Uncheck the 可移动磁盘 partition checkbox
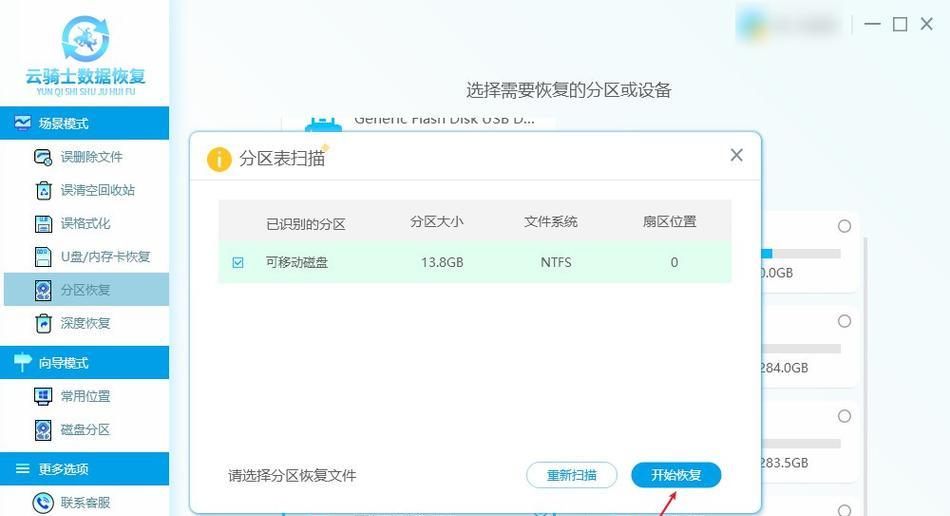This screenshot has height=516, width=950. [238, 262]
